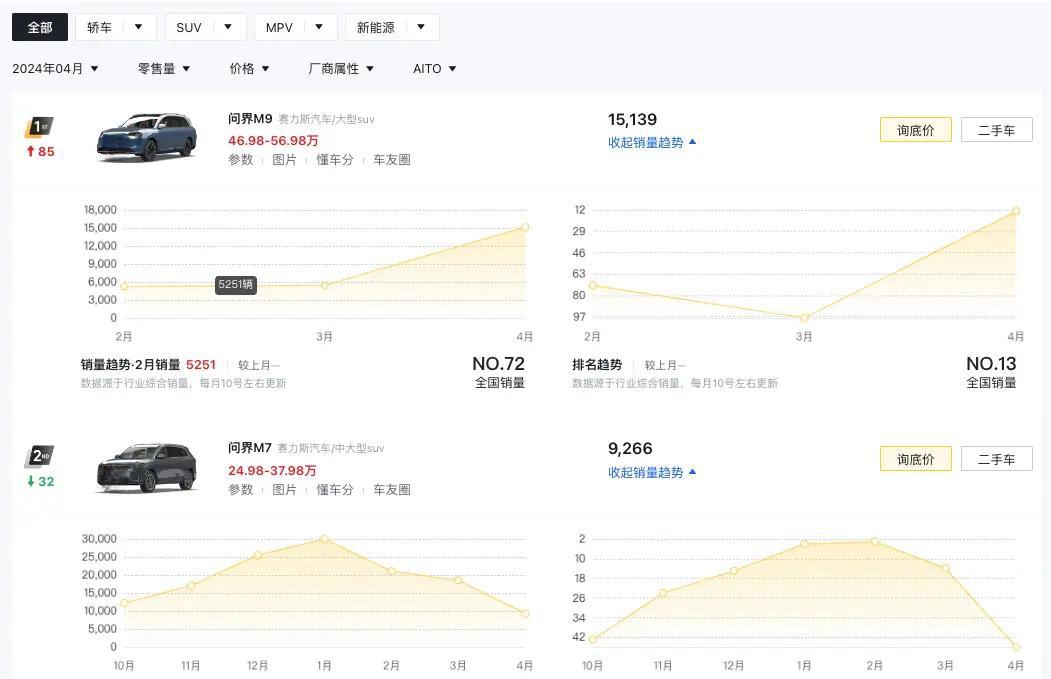
Task: Click the 46.98-56.98万 price text
Action: (273, 140)
